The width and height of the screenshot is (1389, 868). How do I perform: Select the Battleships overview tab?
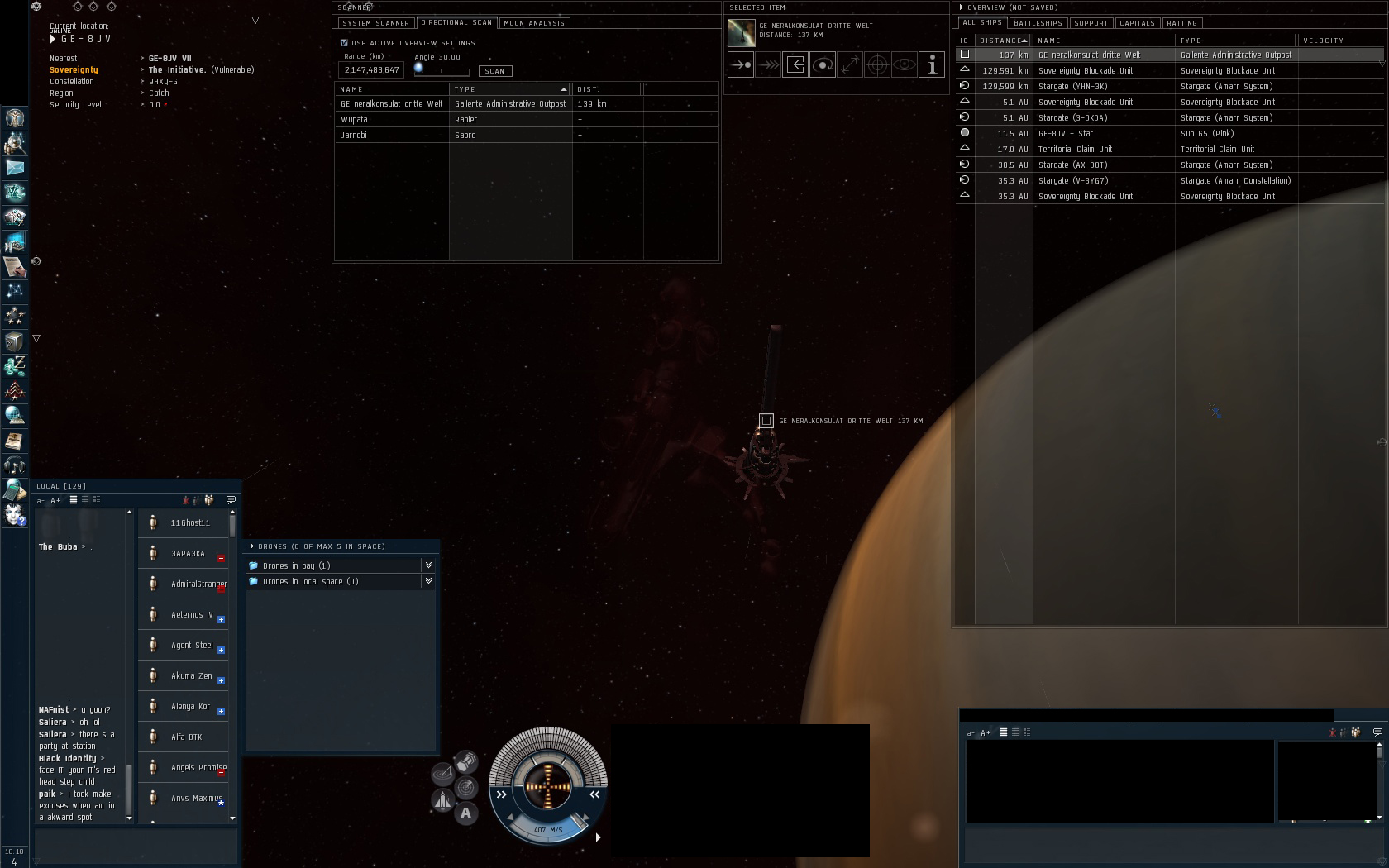(1038, 23)
